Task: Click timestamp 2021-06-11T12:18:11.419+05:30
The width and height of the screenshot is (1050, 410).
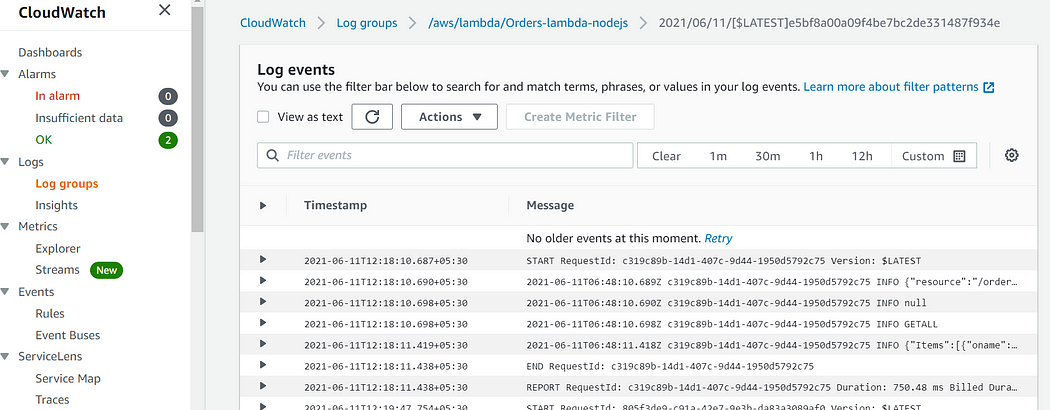Action: pyautogui.click(x=386, y=344)
